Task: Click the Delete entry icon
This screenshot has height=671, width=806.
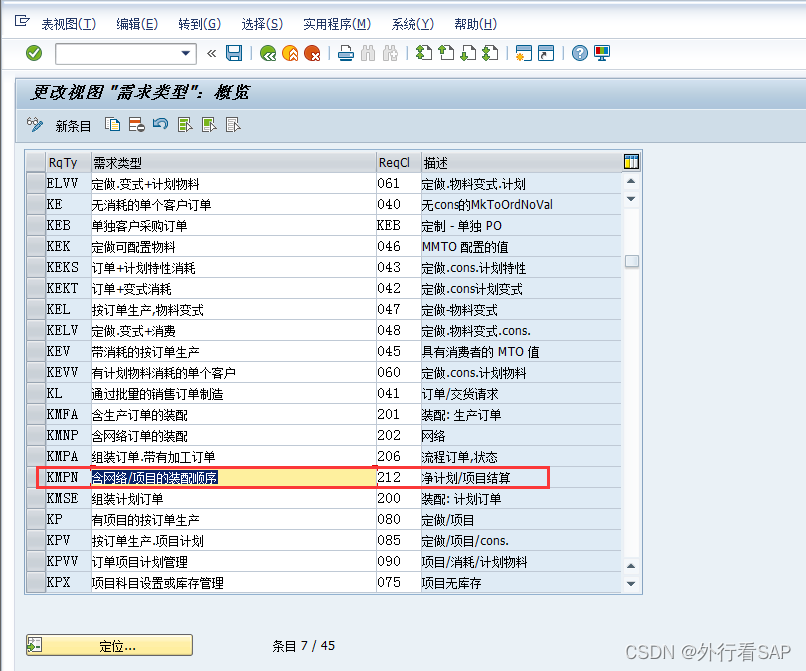Action: (x=137, y=124)
